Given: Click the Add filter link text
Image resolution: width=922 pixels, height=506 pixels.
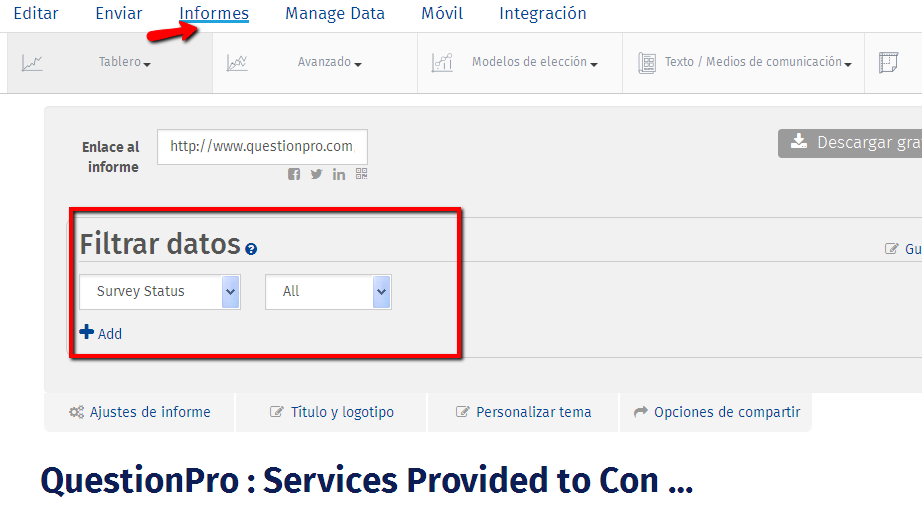Looking at the screenshot, I should pyautogui.click(x=110, y=334).
